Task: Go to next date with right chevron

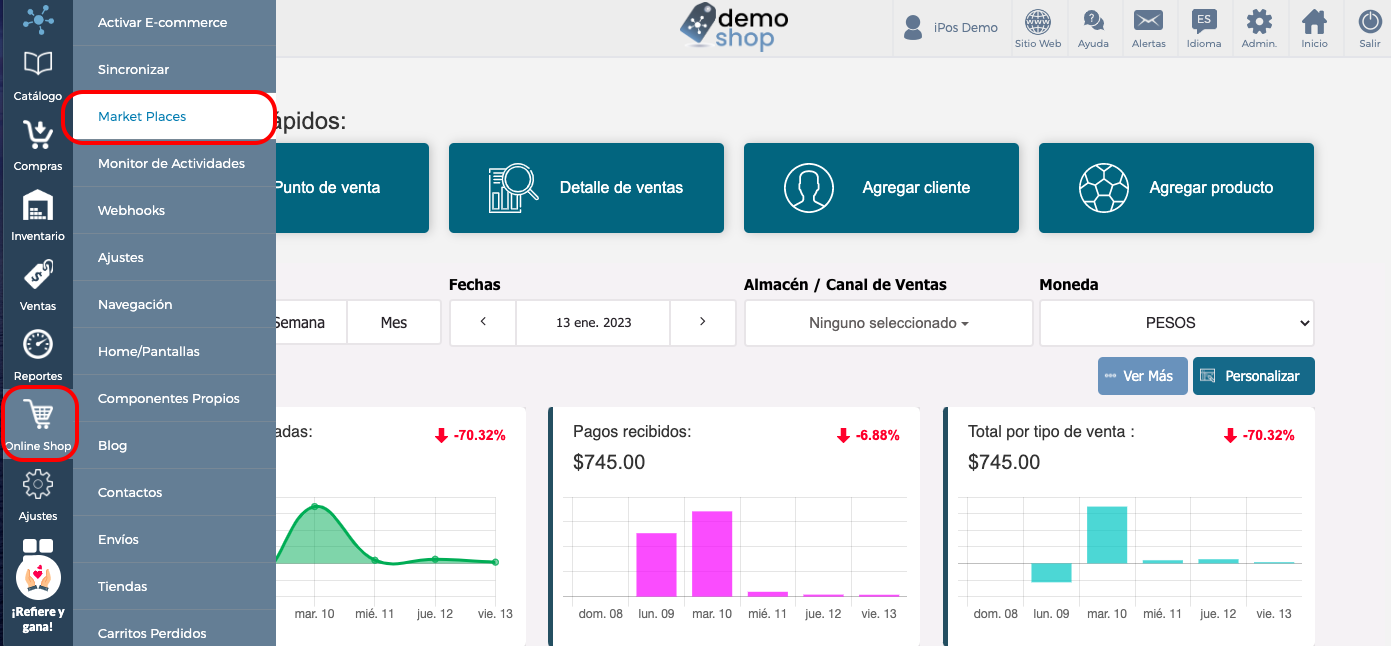Action: click(x=703, y=322)
